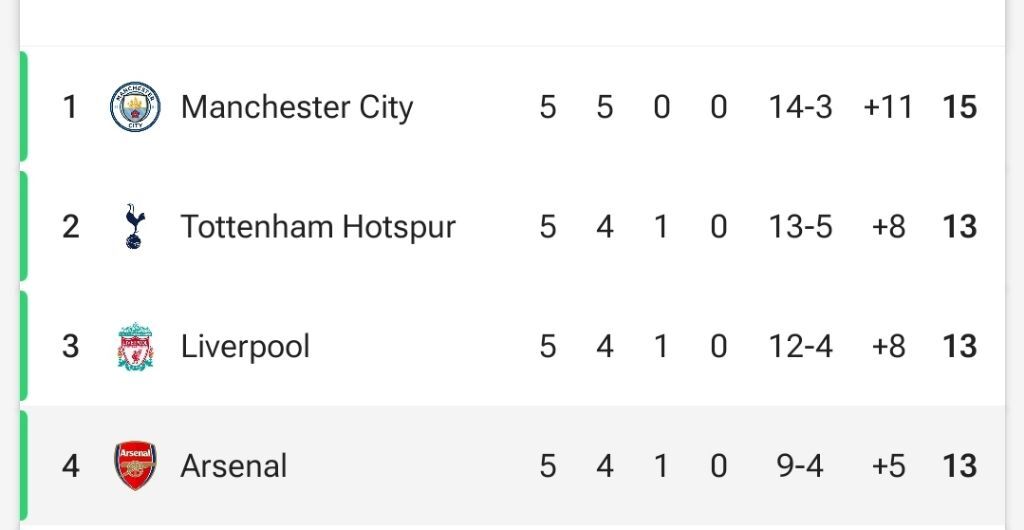This screenshot has width=1024, height=530.
Task: Select the Liverpool team name
Action: click(x=245, y=347)
